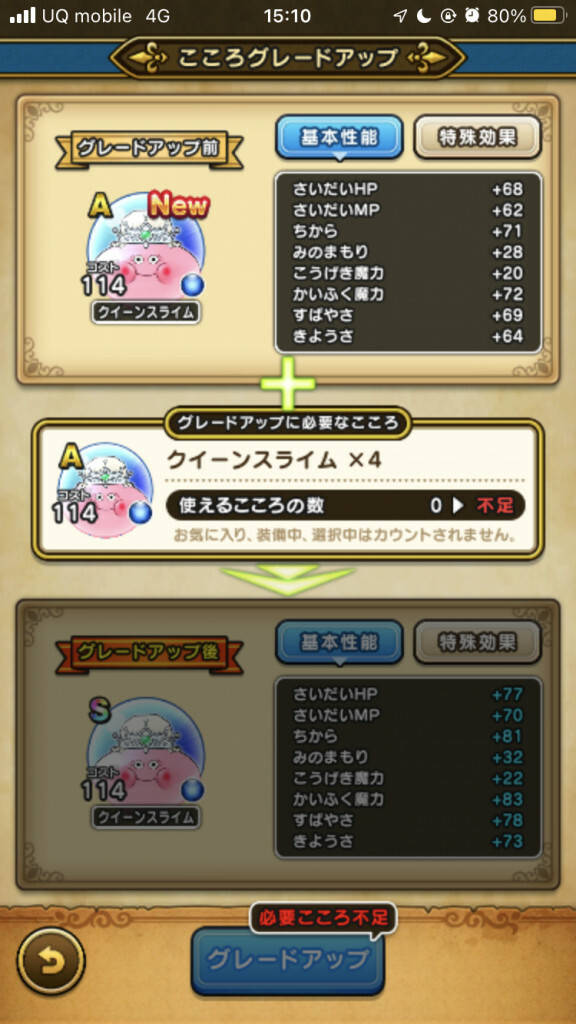The width and height of the screenshot is (576, 1024).
Task: Tap the green downward arrow below requirements
Action: point(288,580)
